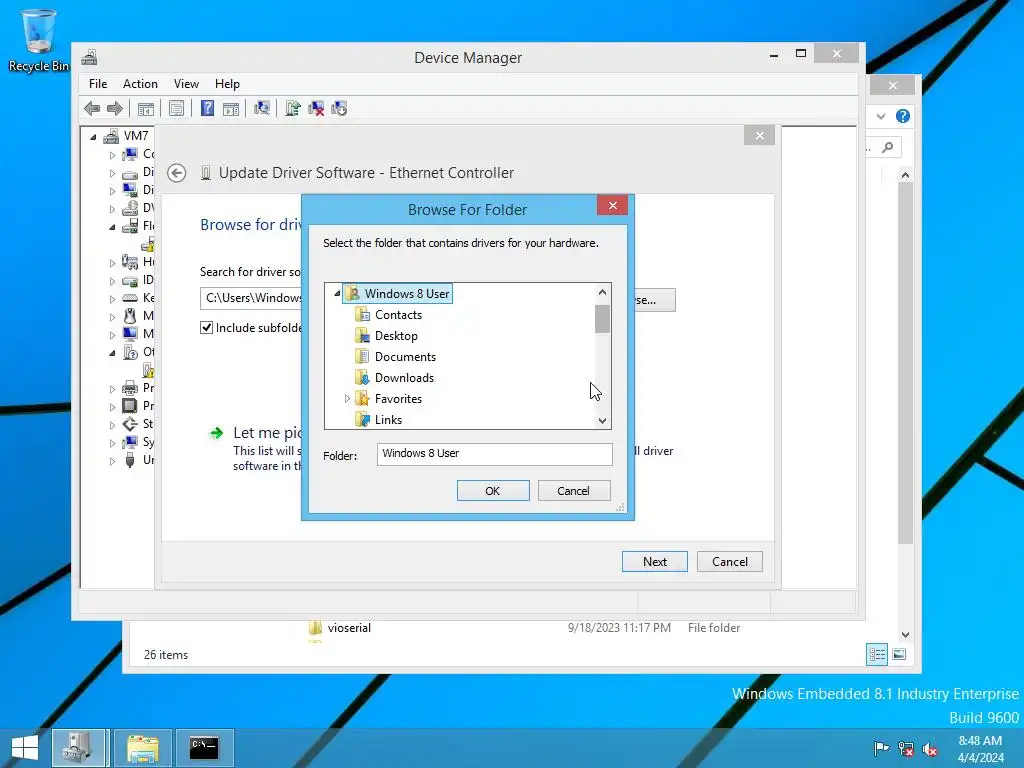Open the Action menu
The image size is (1024, 768).
[140, 84]
